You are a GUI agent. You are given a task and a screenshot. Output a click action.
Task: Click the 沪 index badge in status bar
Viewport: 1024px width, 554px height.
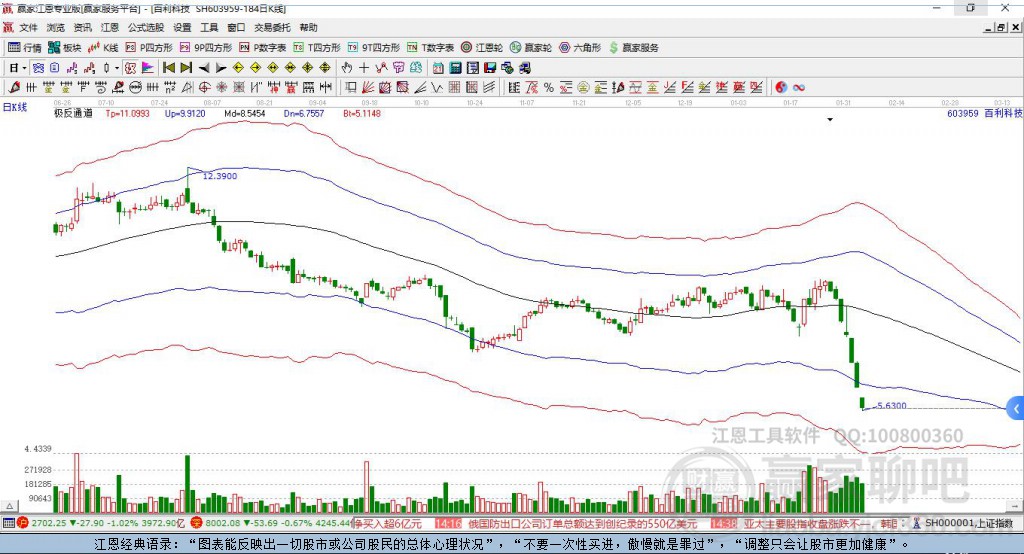(x=23, y=523)
